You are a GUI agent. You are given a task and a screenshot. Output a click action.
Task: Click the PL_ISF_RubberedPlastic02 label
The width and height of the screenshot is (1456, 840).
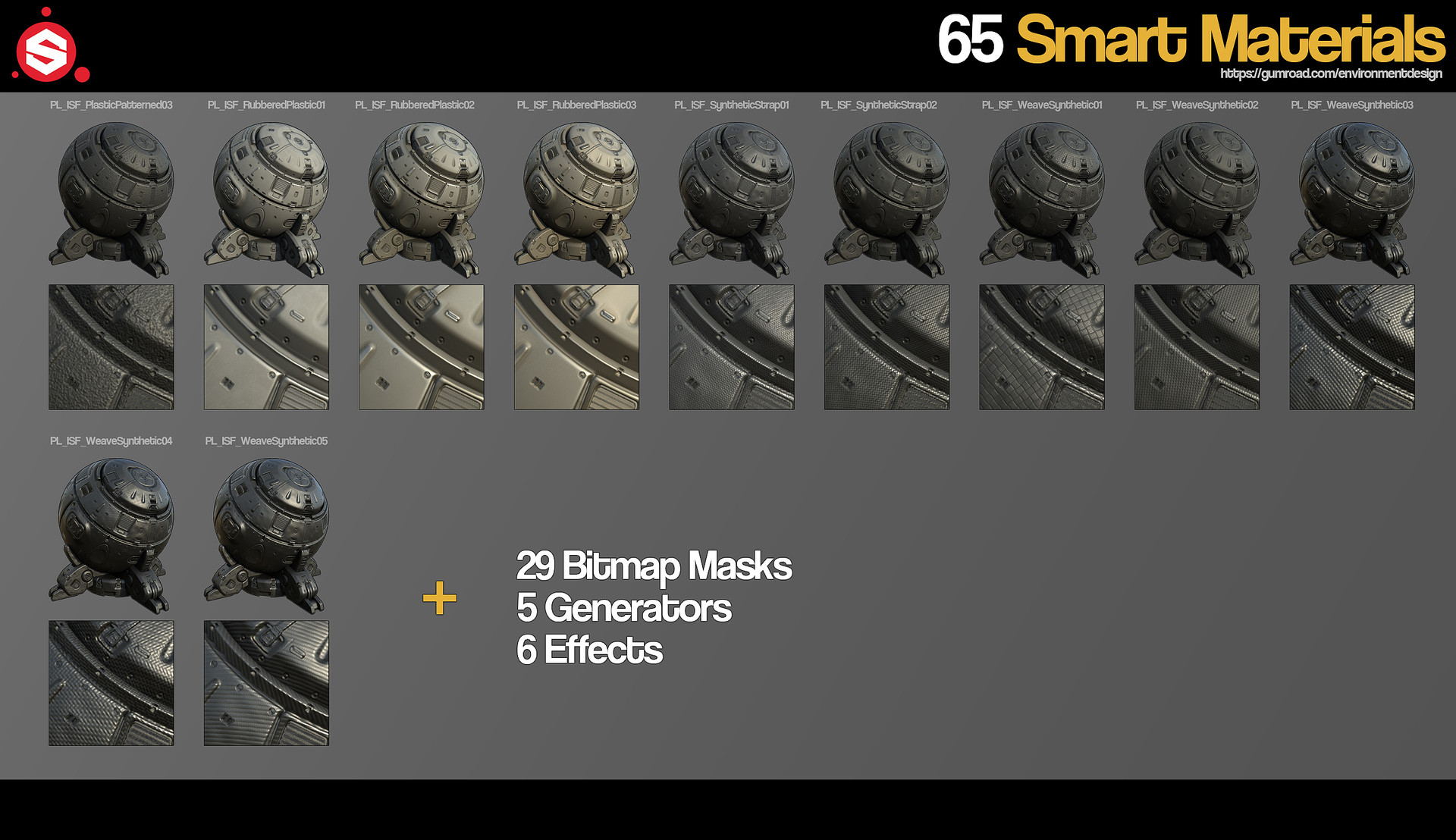415,105
